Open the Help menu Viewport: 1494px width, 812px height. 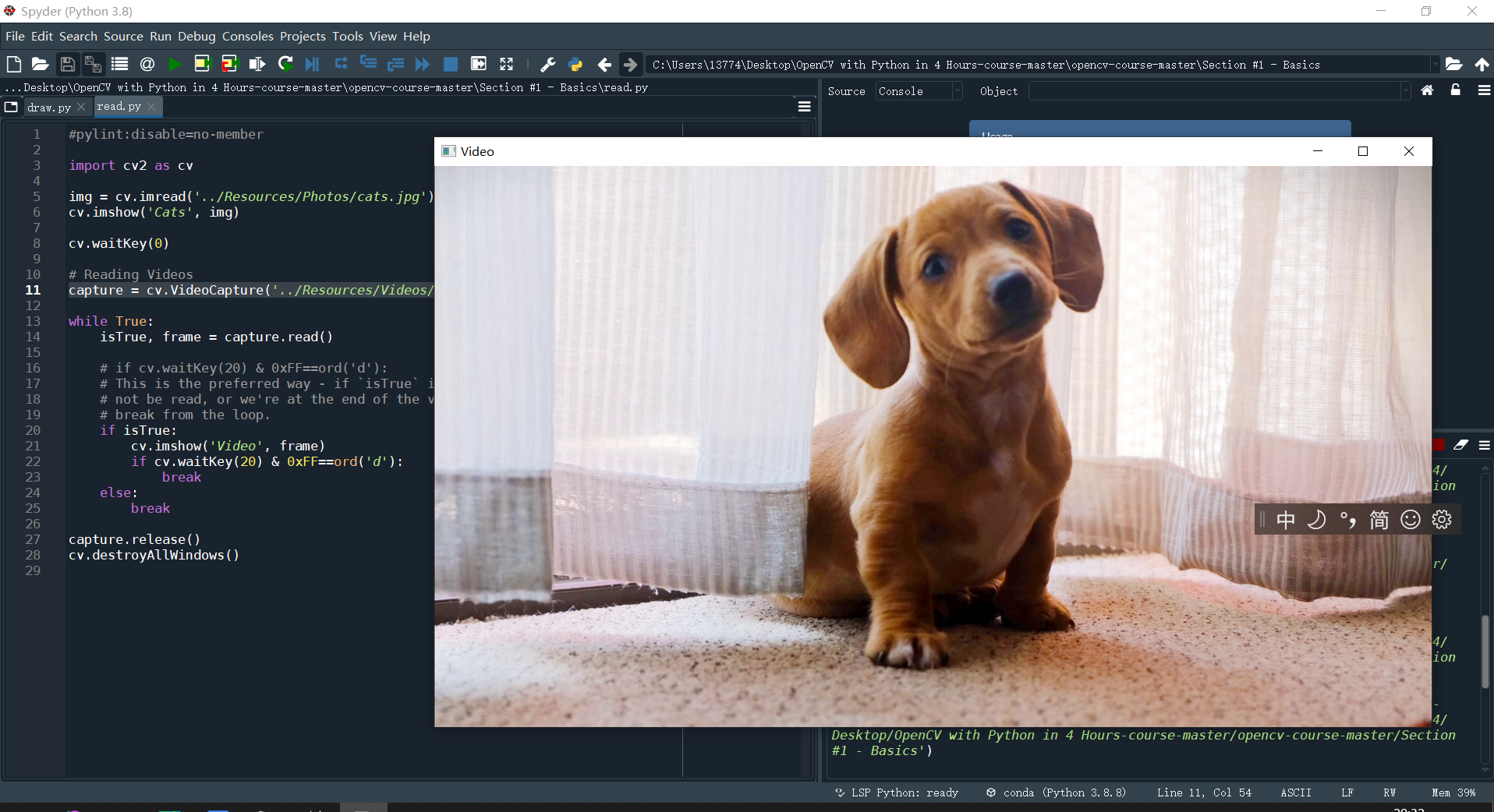[416, 36]
